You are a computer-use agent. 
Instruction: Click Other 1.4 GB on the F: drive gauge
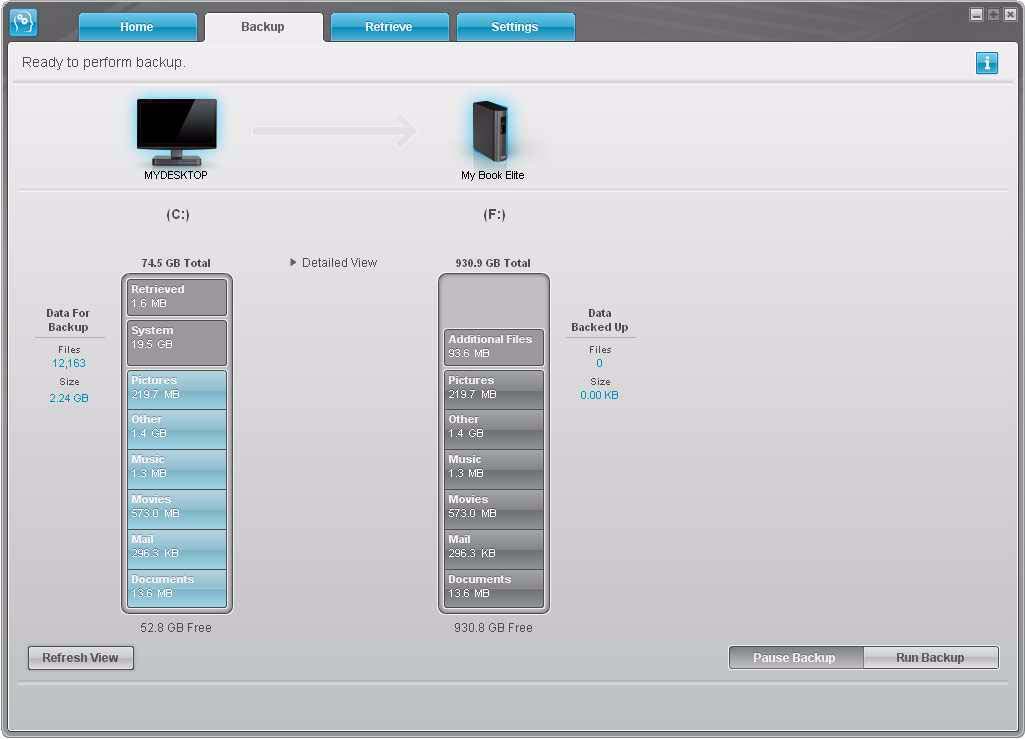(494, 430)
